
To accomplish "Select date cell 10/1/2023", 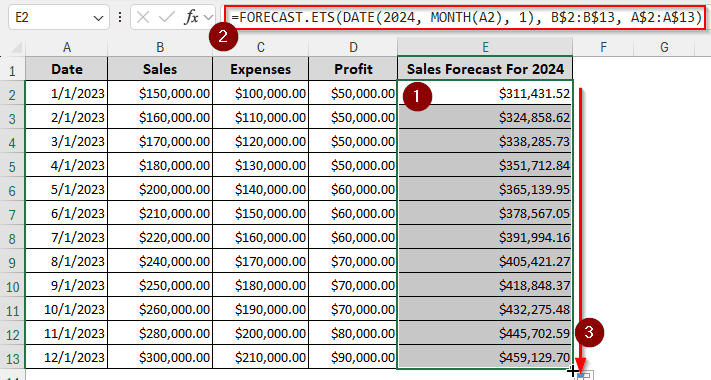I will [x=67, y=310].
